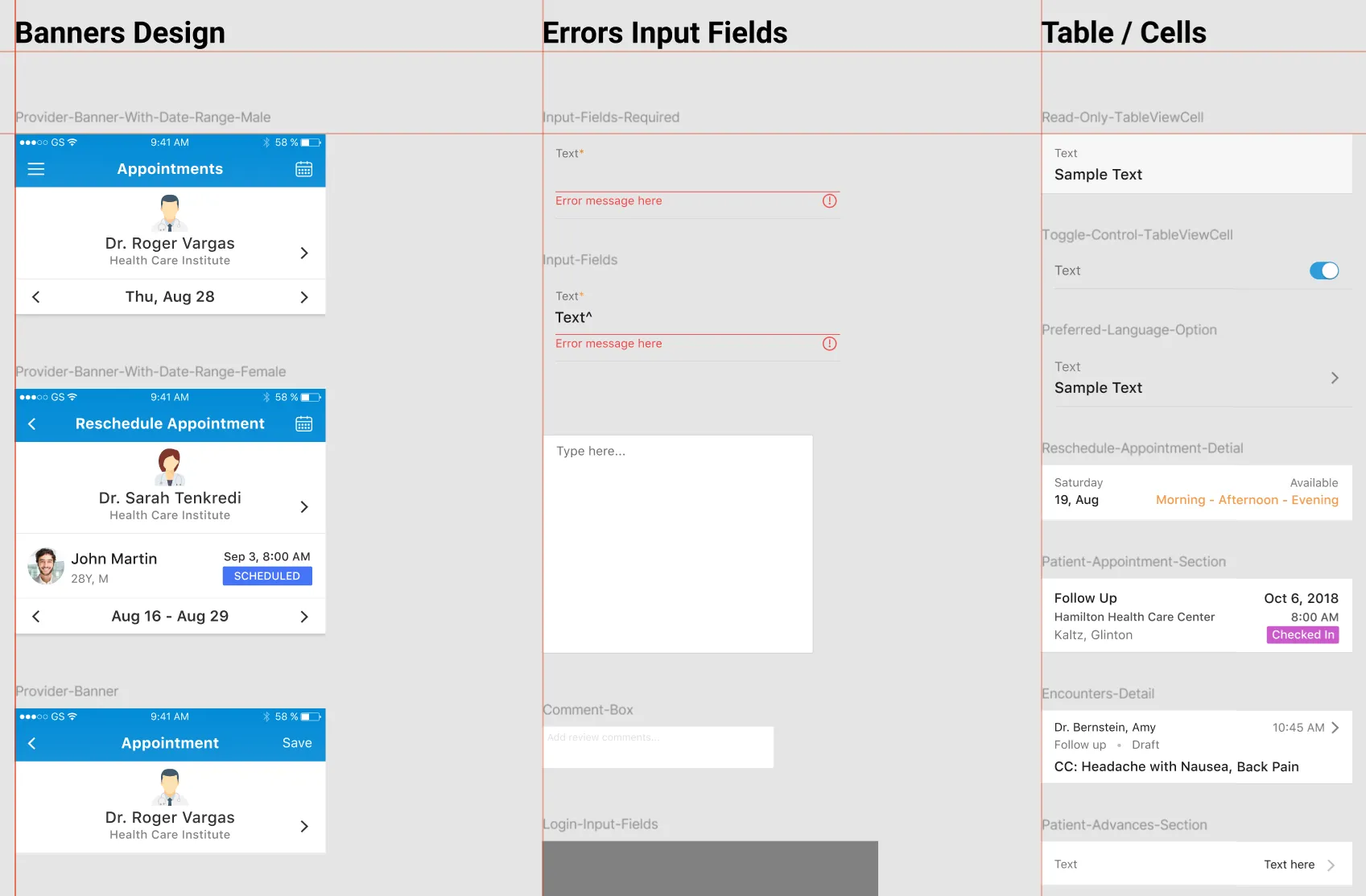
Task: Go back from Appointment screen with Save
Action: coord(32,743)
